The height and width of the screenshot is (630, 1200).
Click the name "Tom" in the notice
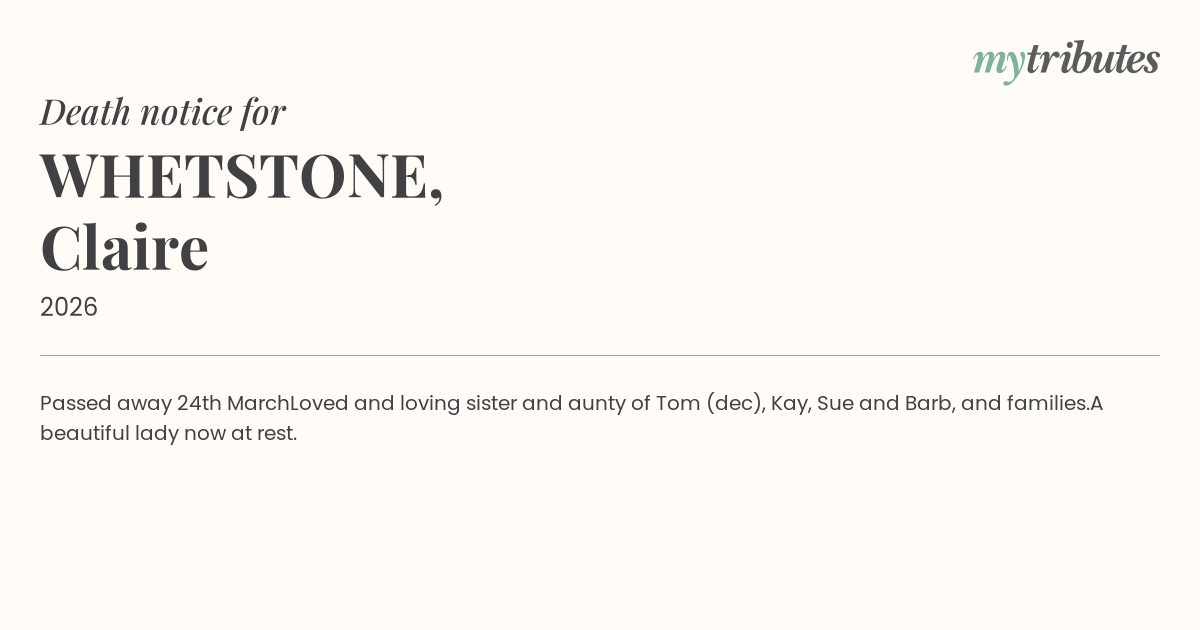click(677, 404)
